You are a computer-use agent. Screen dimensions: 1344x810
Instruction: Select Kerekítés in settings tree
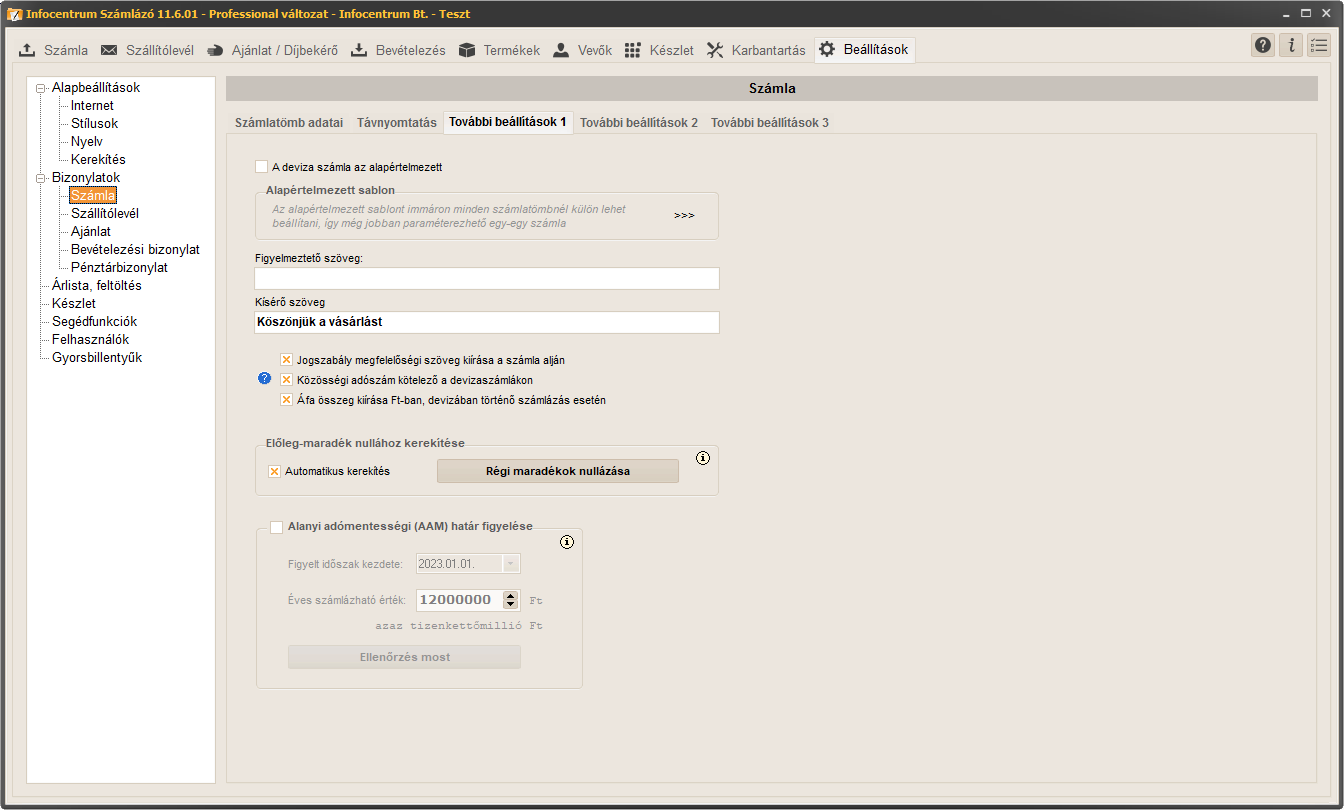[98, 160]
